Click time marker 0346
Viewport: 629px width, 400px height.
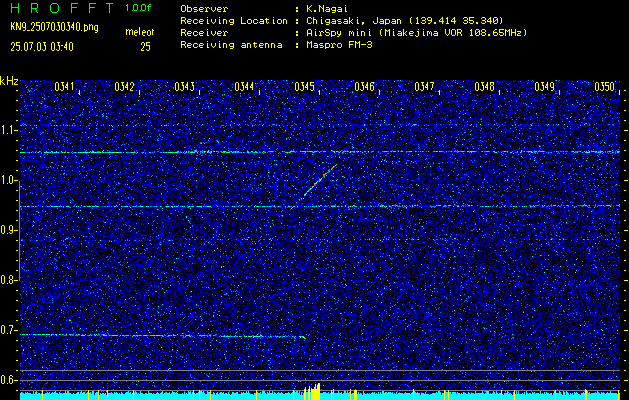coord(364,86)
